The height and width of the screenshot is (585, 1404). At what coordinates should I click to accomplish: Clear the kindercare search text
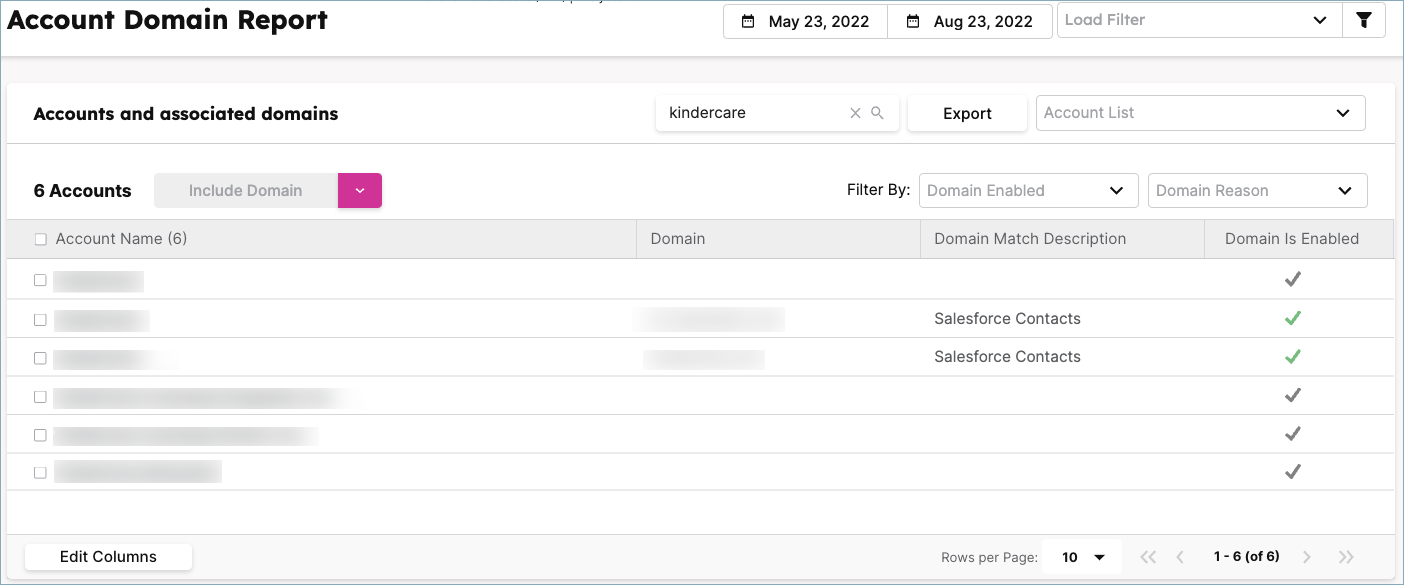pyautogui.click(x=855, y=114)
